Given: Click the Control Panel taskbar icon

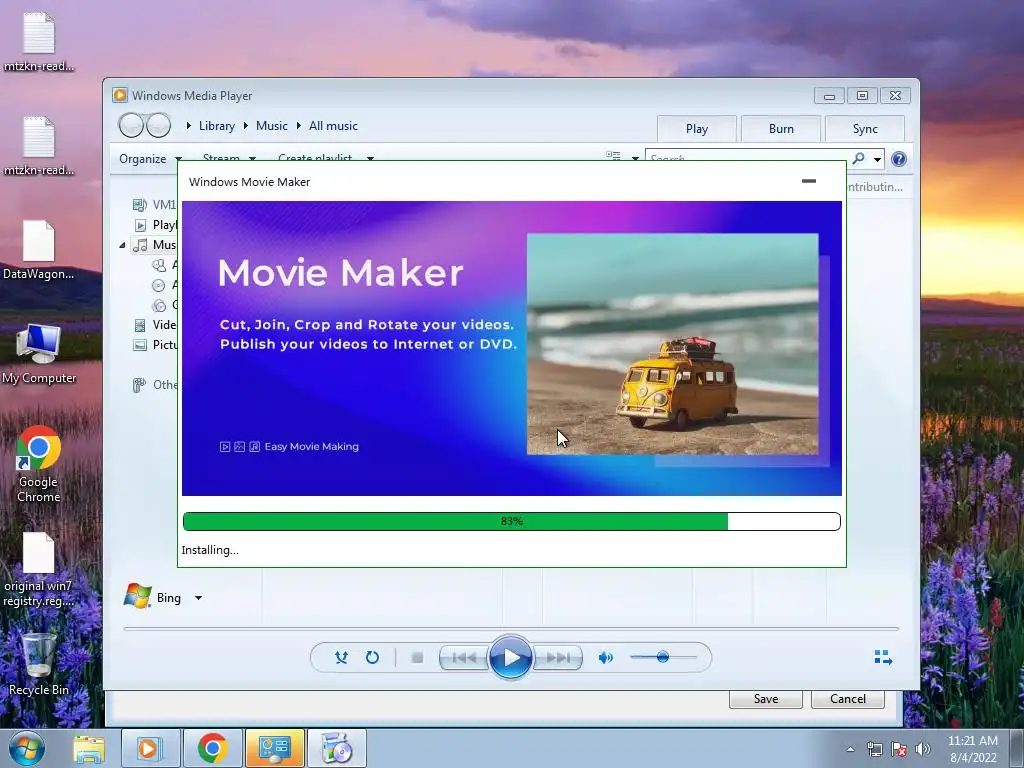Looking at the screenshot, I should point(274,748).
